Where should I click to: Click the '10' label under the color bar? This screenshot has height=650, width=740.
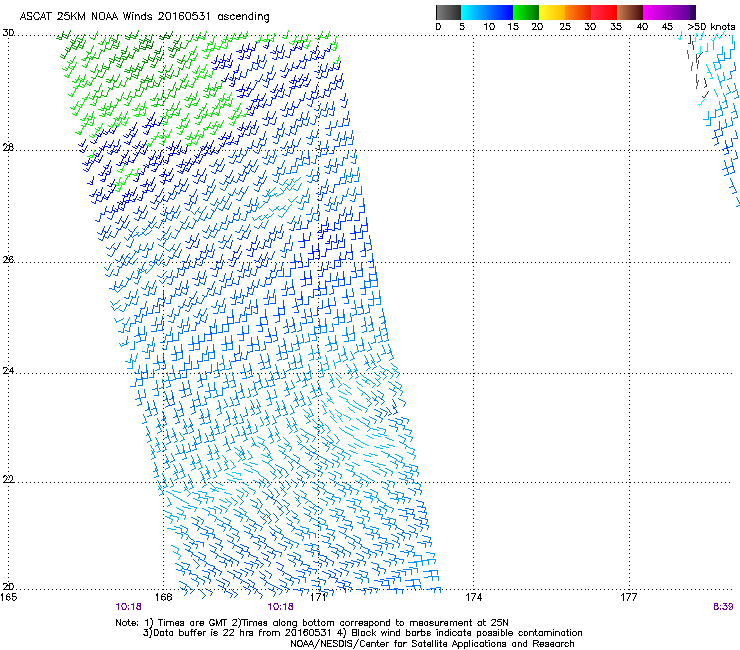pos(489,26)
